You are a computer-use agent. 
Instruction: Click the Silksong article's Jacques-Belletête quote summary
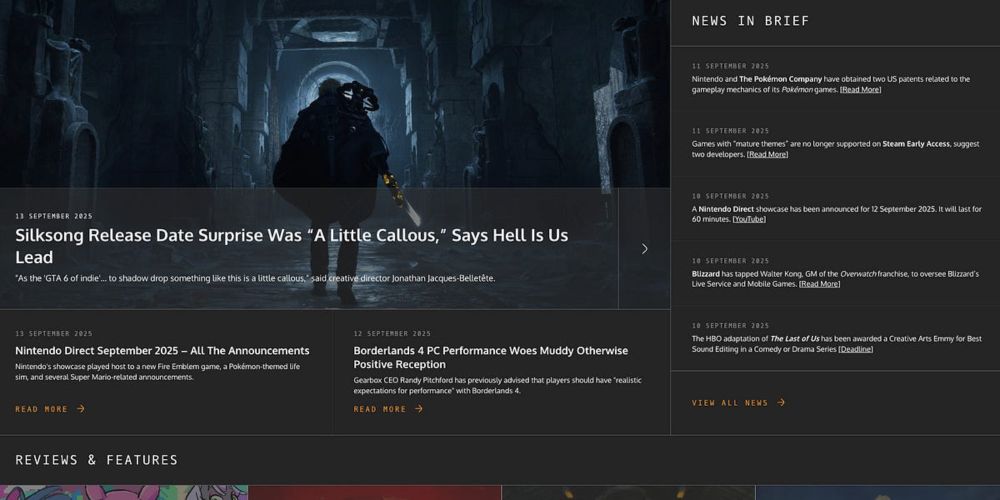[x=255, y=278]
